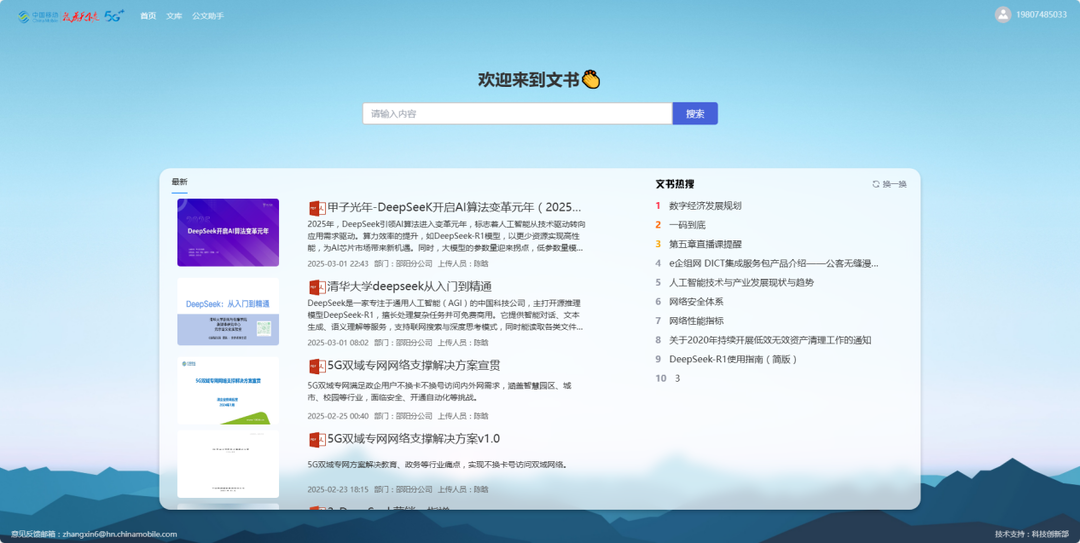Click date 2025-03-01 08:02
1080x543 pixels.
338,343
